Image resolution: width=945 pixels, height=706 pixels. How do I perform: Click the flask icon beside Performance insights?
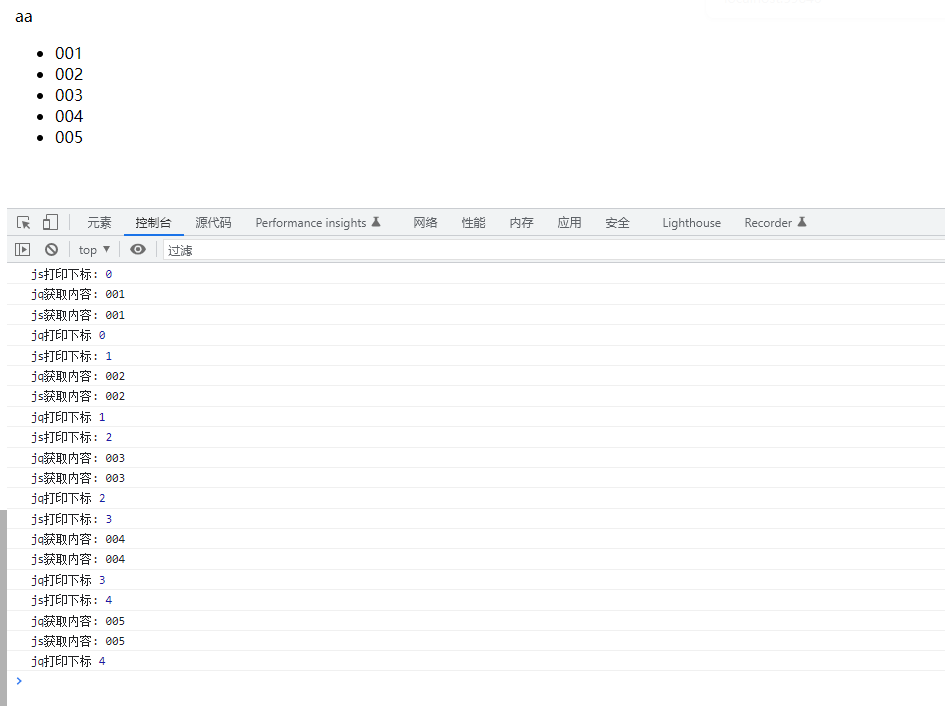tap(376, 222)
